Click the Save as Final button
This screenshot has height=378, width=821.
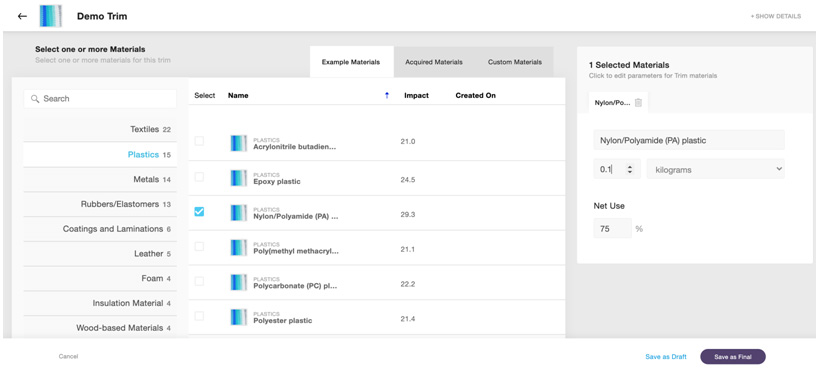[x=733, y=357]
